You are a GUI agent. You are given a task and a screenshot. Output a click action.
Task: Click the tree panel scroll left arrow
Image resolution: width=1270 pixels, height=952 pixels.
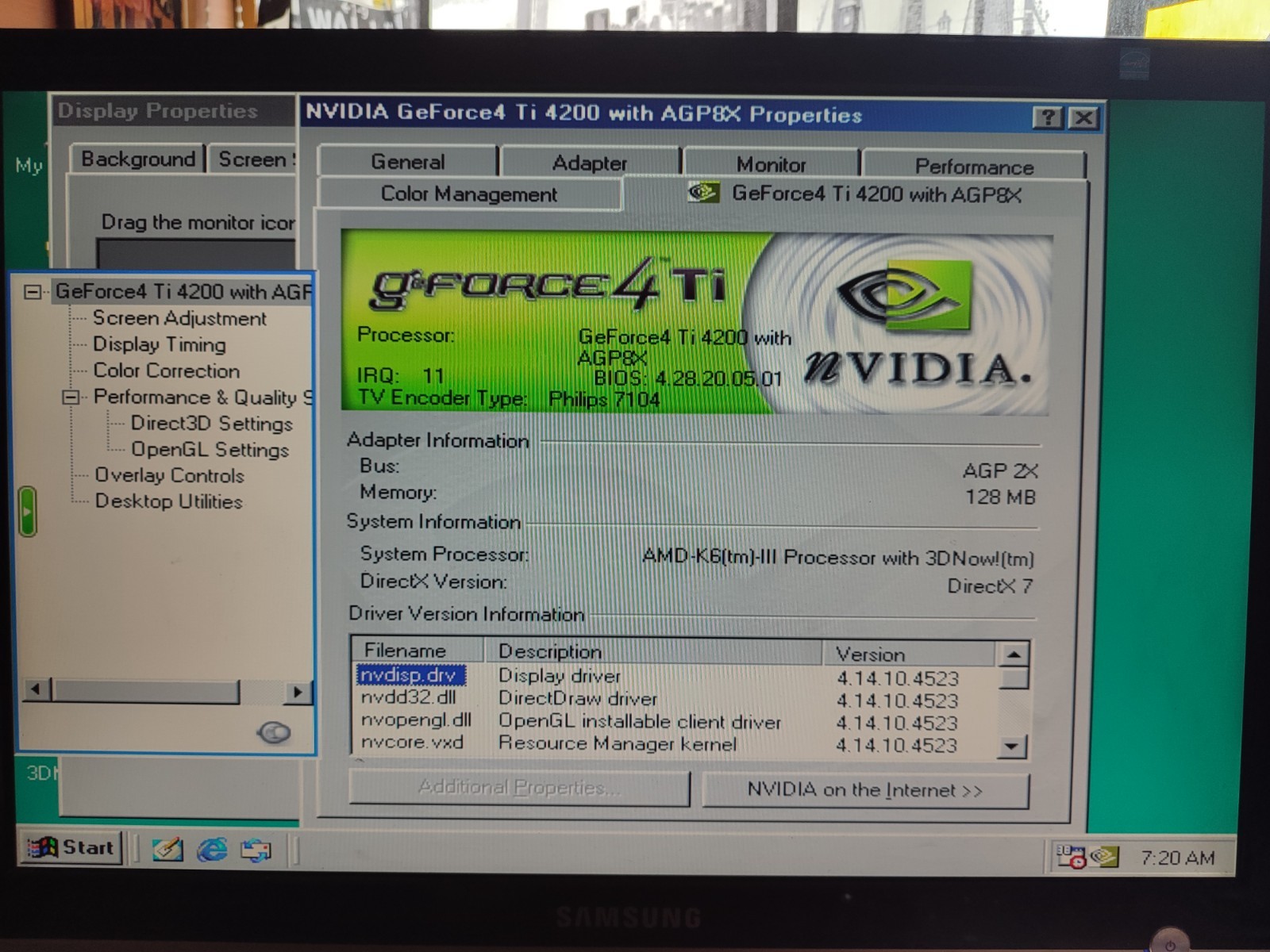click(x=37, y=689)
